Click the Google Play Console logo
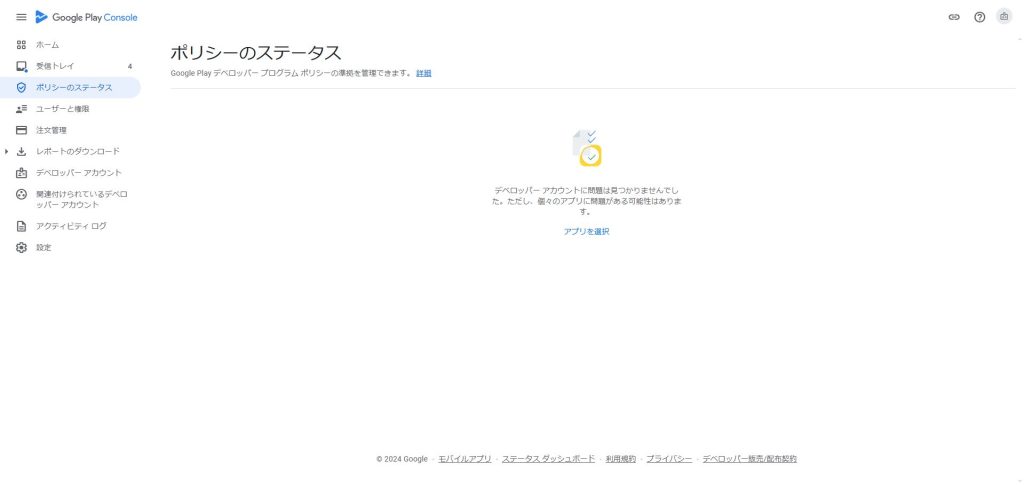Screen dimensions: 1024x485 click(x=87, y=18)
